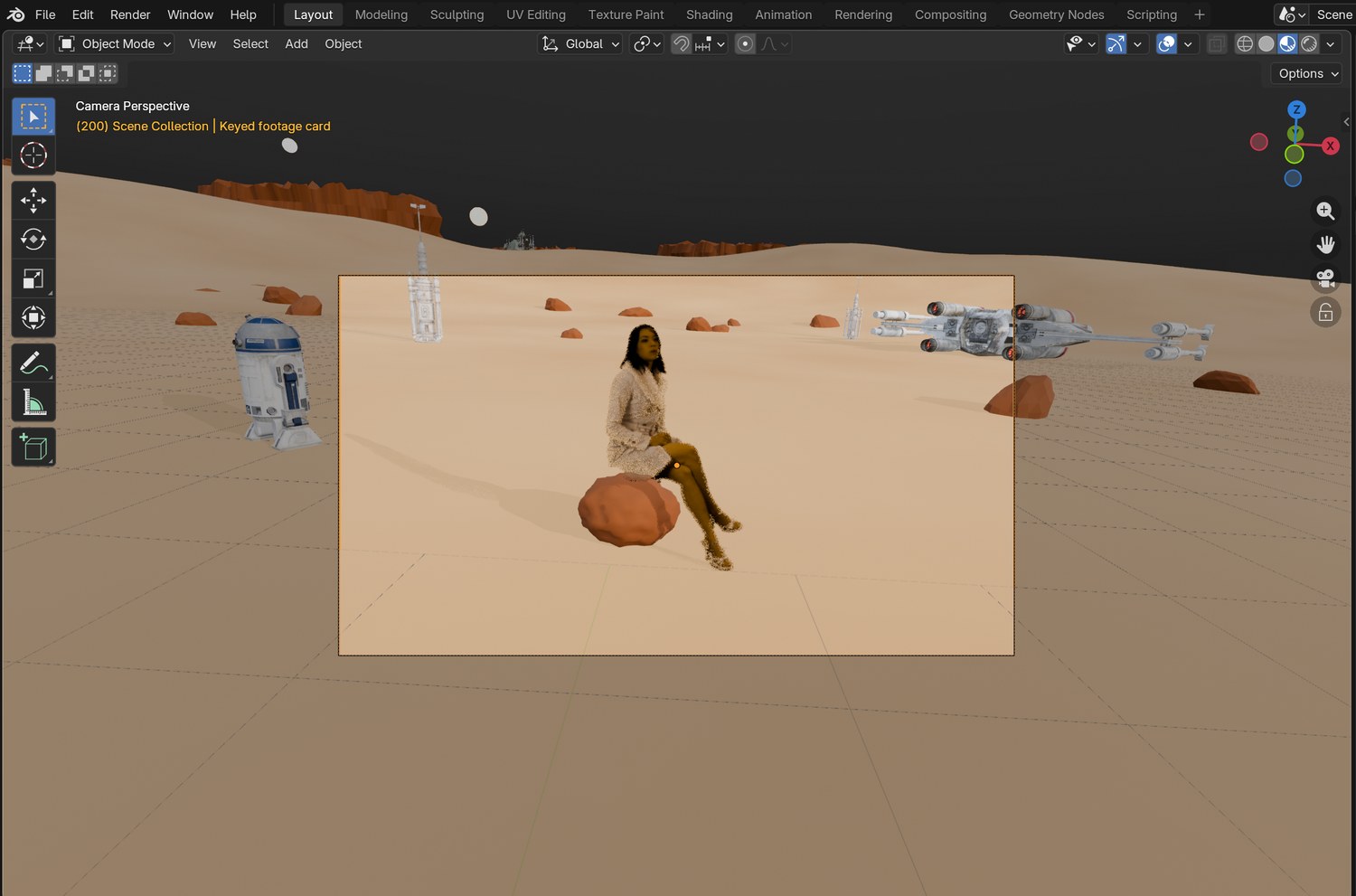Add a new workspace with plus button
This screenshot has height=896, width=1356.
point(1200,14)
